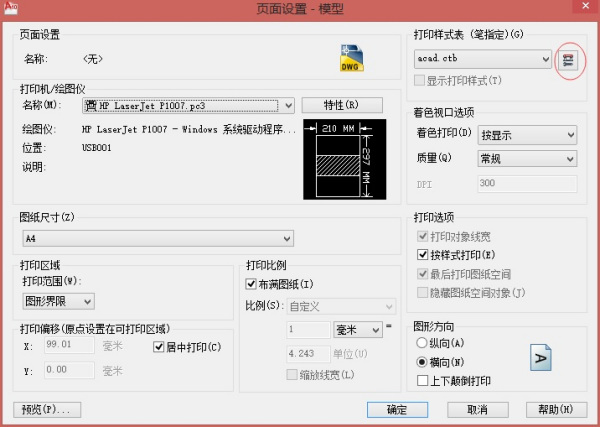Enable 上下颠倒打印 upside-down option
Screen dimensions: 600x427
422,381
